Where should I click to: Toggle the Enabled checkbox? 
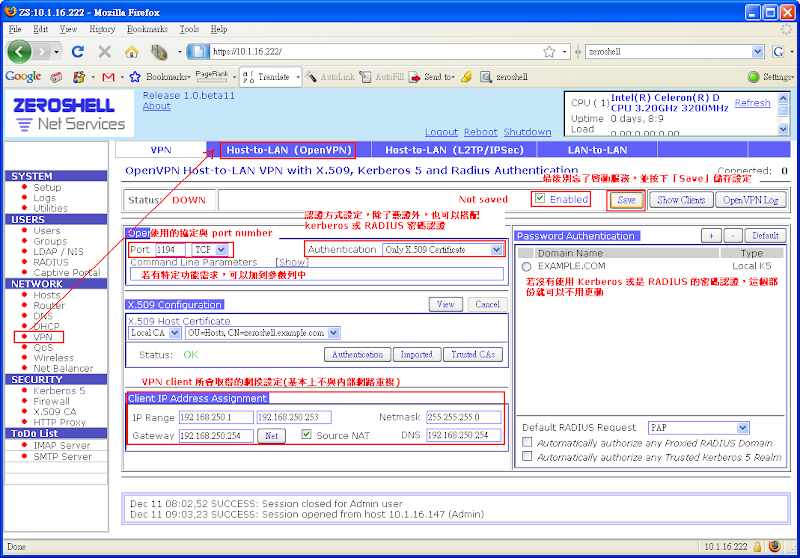[540, 199]
